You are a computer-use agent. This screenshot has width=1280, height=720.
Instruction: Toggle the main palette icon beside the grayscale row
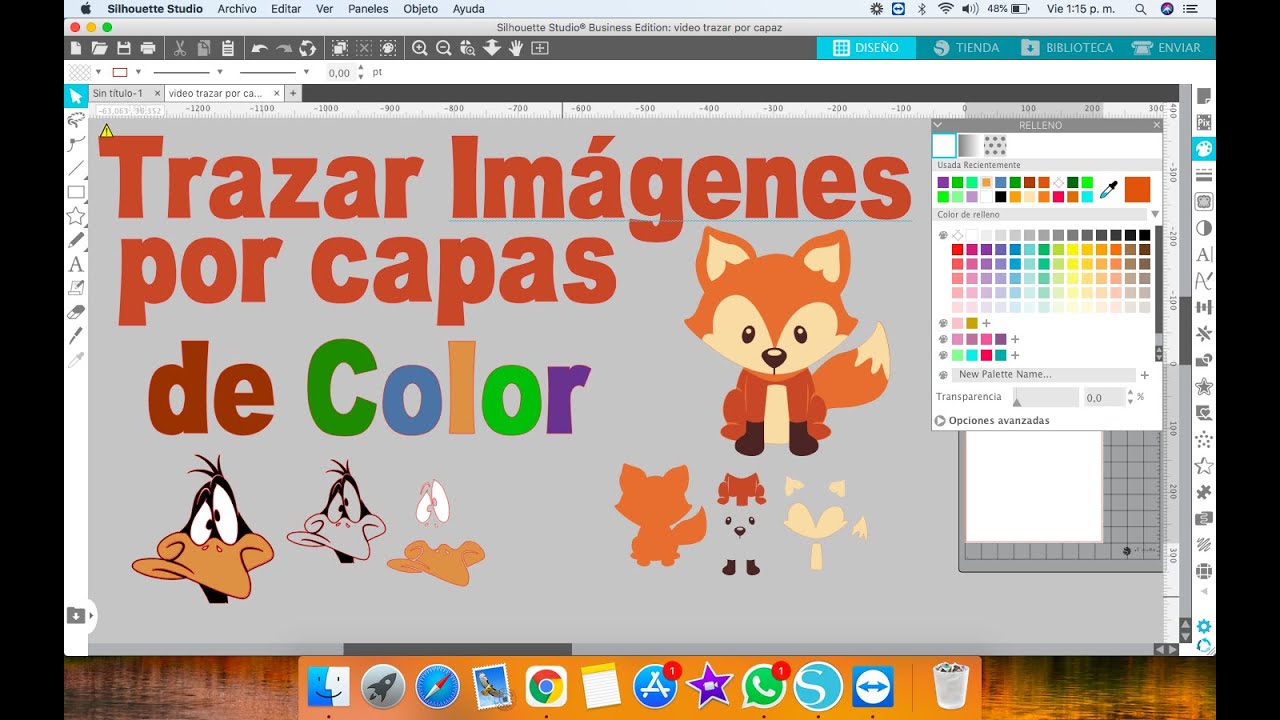(x=942, y=235)
